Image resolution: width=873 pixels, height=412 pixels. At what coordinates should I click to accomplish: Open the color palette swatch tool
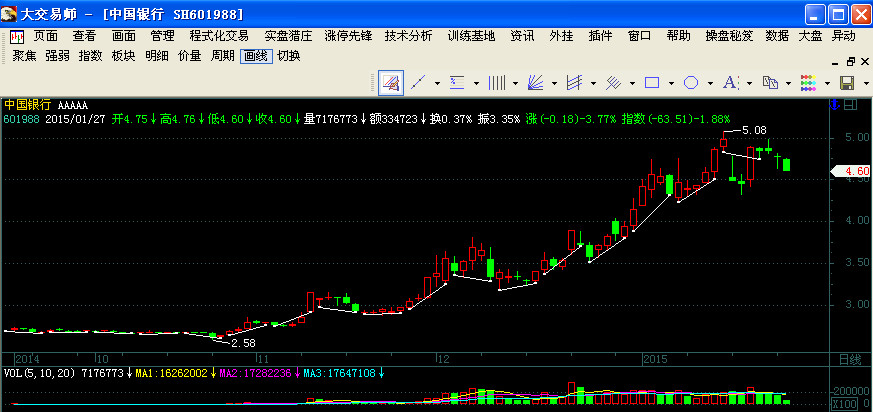pos(808,82)
